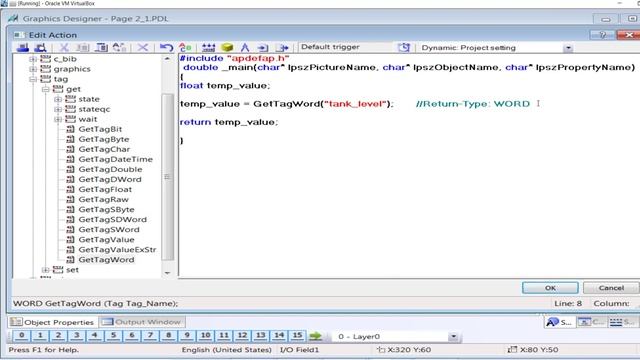640x360 pixels.
Task: Select GetTagDateTime in the function tree
Action: (x=116, y=159)
